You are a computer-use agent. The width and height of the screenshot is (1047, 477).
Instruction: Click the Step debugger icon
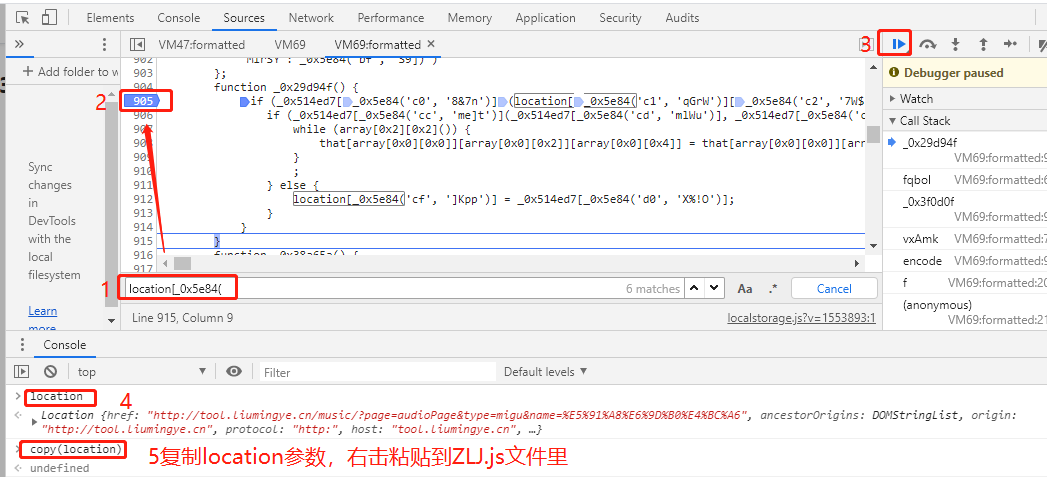(1010, 44)
